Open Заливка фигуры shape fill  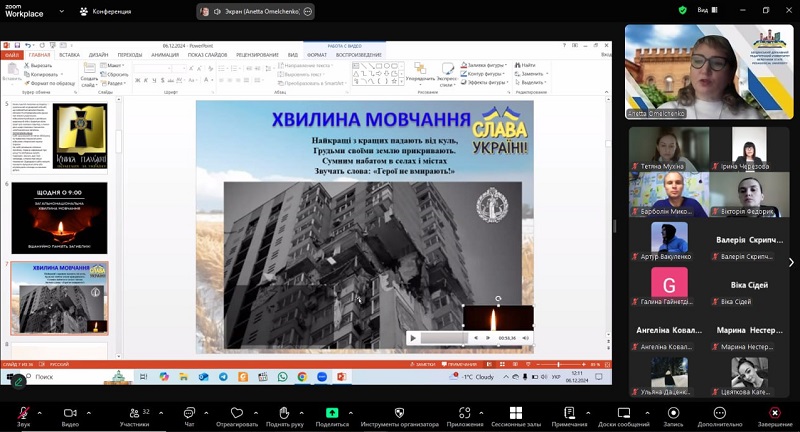[x=483, y=65]
